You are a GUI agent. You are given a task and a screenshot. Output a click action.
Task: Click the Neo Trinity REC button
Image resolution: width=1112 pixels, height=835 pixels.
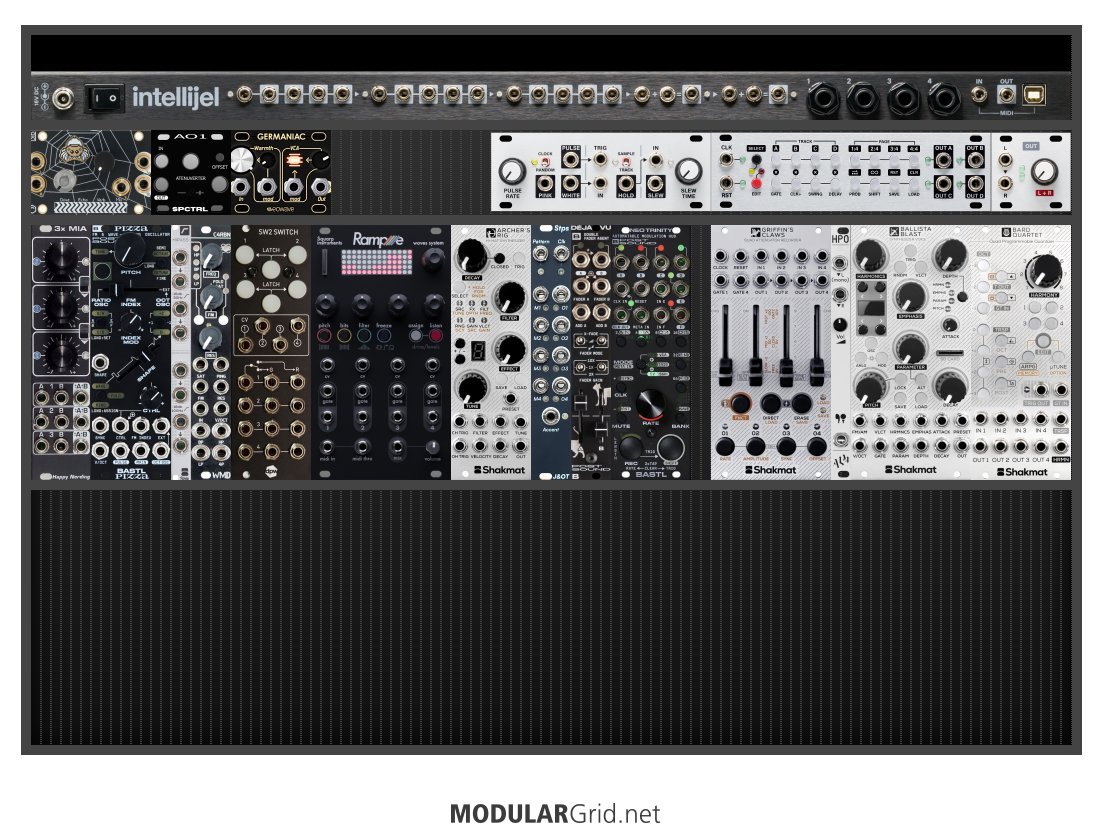click(630, 448)
